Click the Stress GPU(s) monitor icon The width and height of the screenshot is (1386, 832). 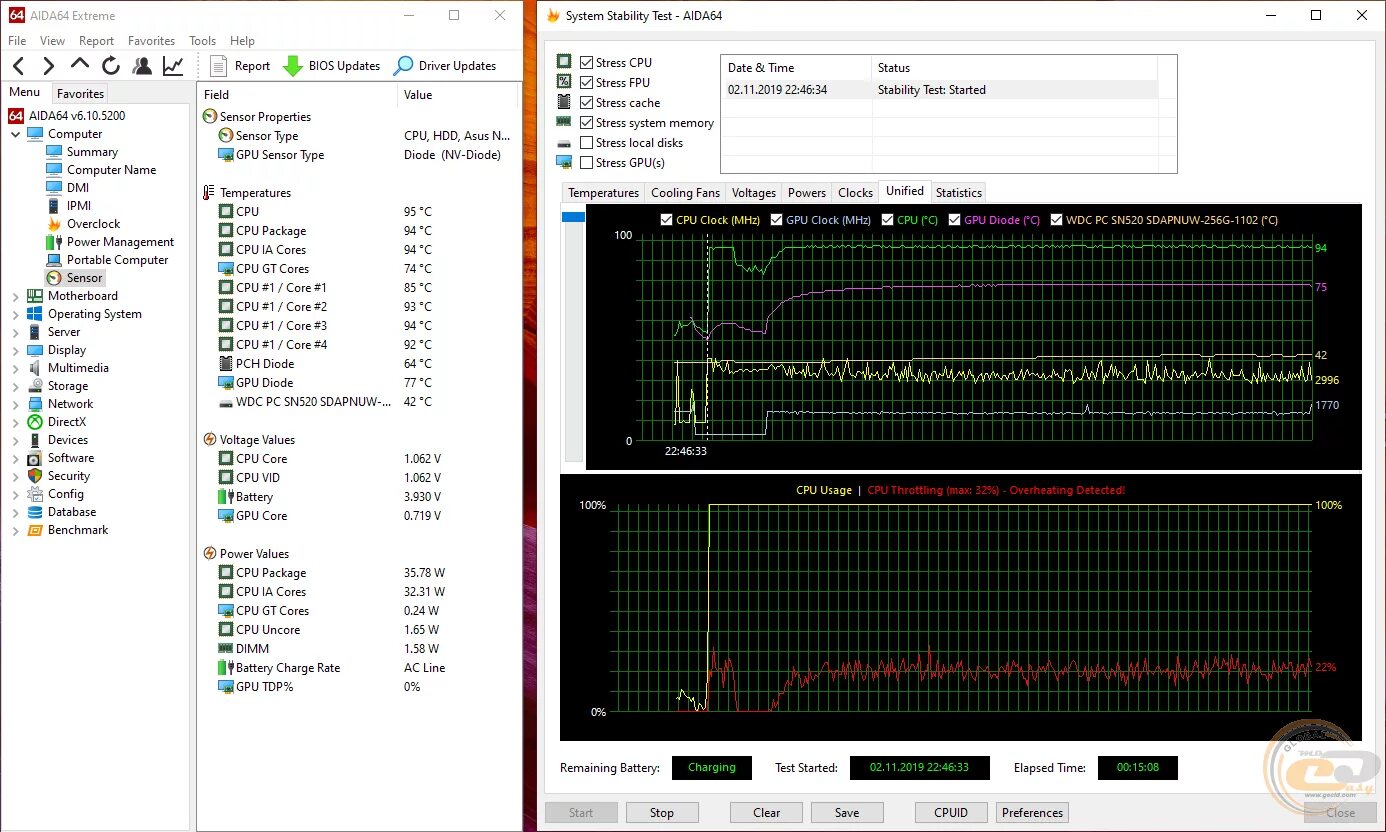click(x=564, y=163)
